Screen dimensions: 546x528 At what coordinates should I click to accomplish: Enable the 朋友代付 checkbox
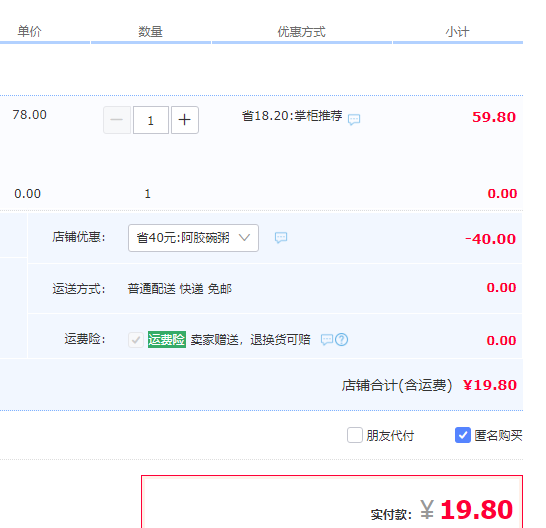[355, 435]
